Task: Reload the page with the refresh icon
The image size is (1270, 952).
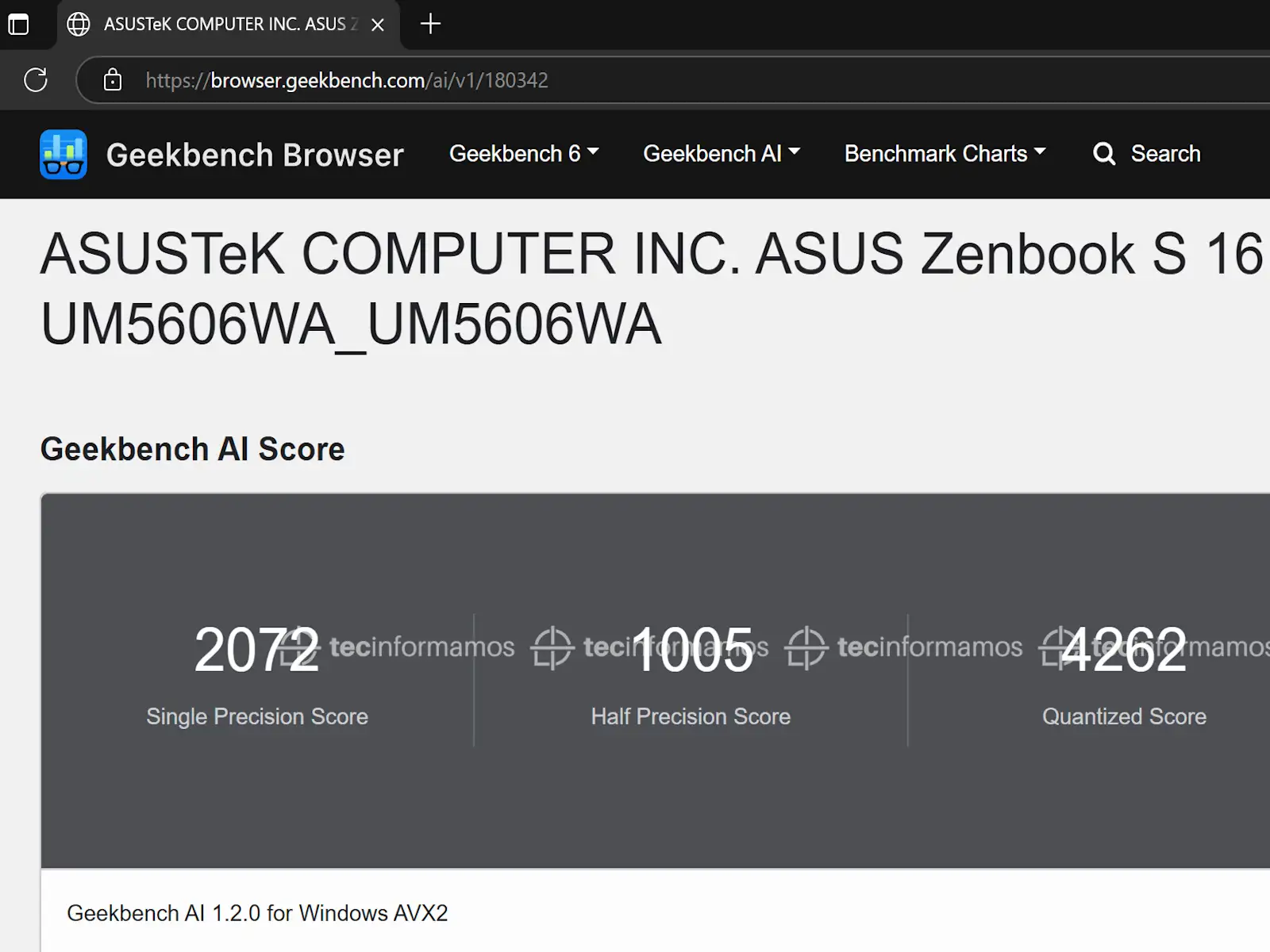Action: click(36, 80)
